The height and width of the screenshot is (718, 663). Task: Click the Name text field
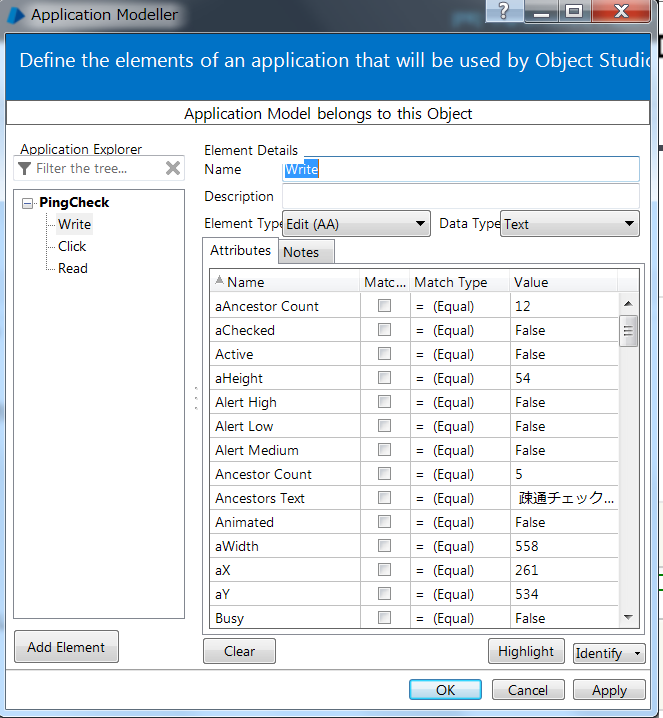(461, 169)
